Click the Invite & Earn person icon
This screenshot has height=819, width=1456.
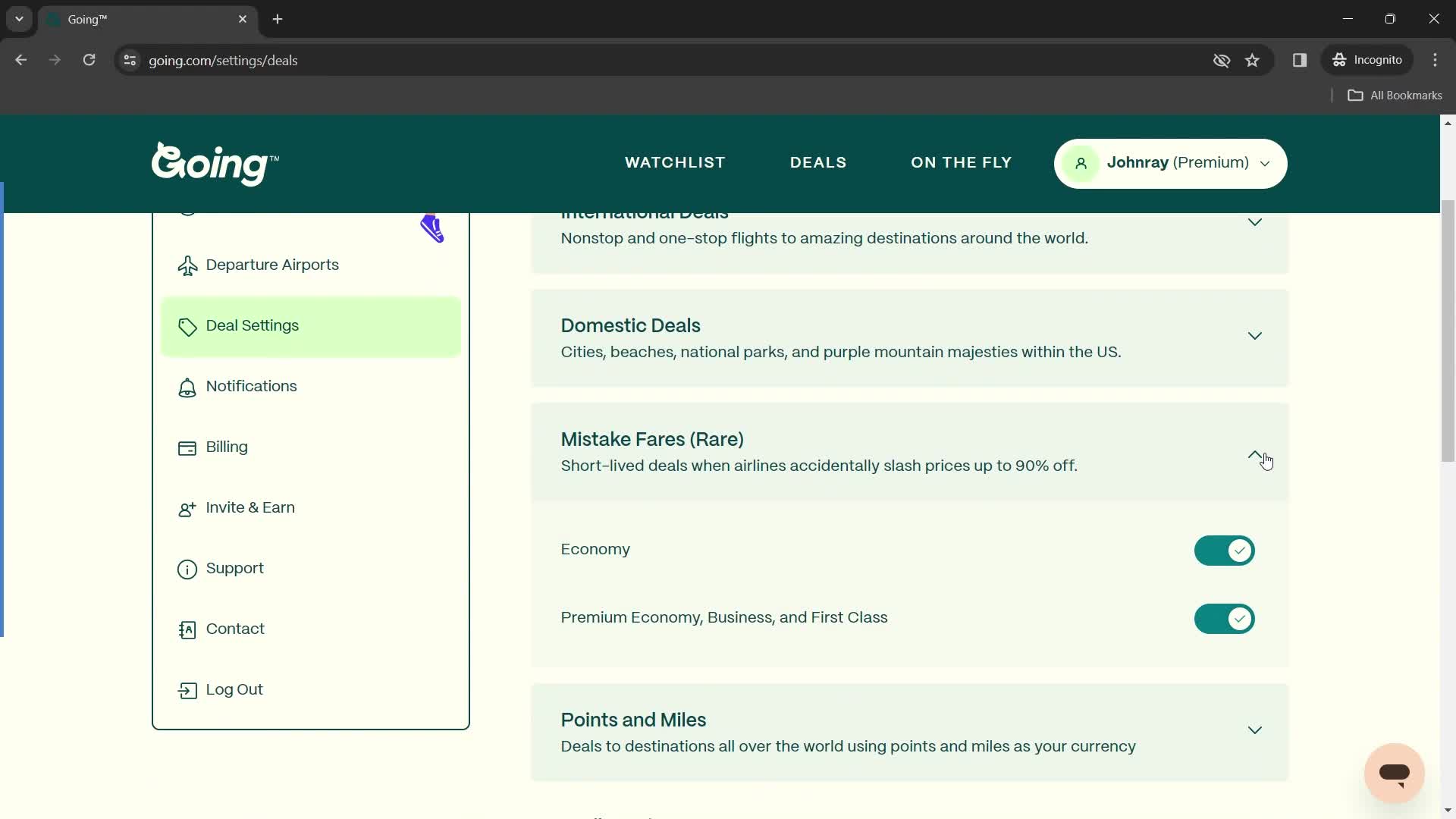point(187,509)
